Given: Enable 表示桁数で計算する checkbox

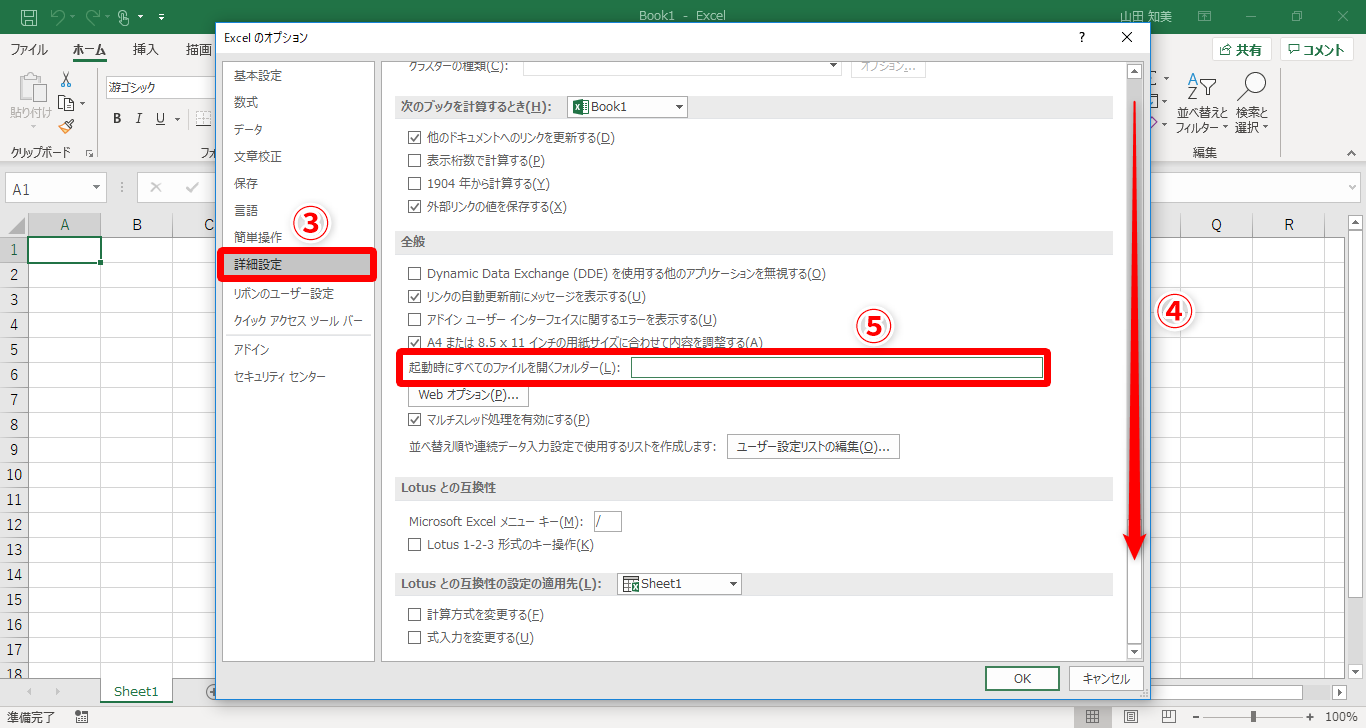Looking at the screenshot, I should click(x=415, y=161).
